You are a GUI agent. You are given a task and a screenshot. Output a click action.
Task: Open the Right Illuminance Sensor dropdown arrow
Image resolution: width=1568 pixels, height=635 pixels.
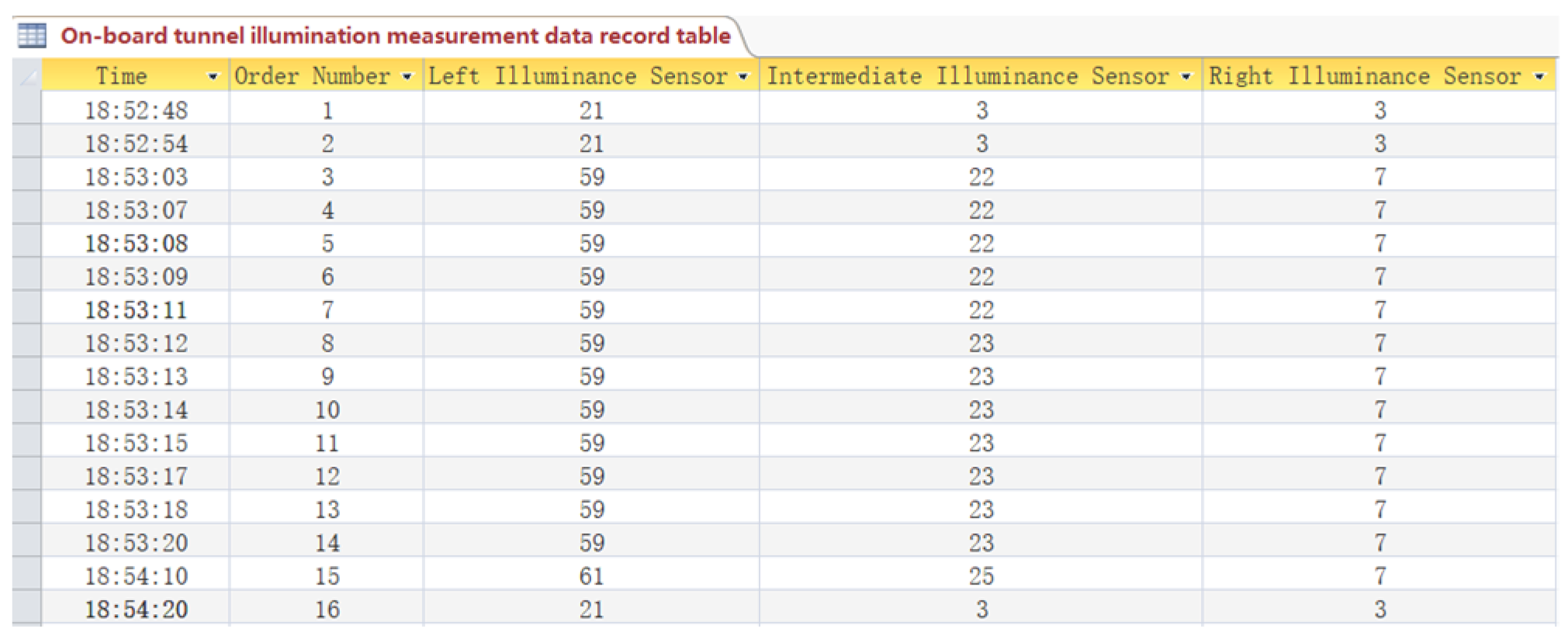coord(1539,77)
